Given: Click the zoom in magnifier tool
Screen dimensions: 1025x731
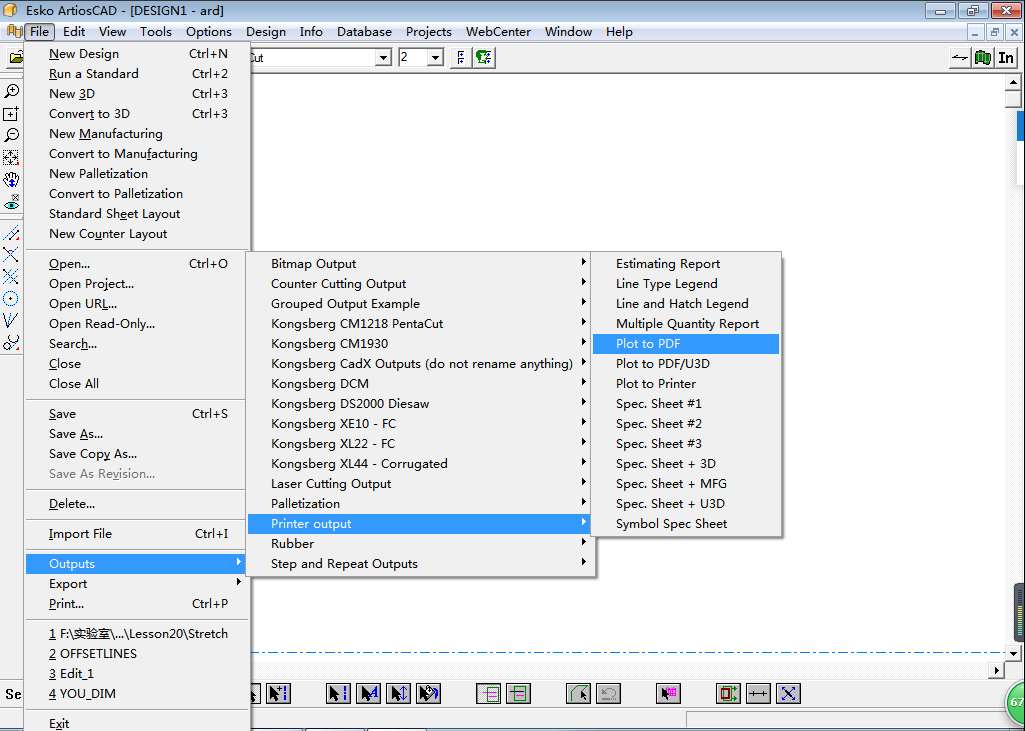Looking at the screenshot, I should coord(11,91).
